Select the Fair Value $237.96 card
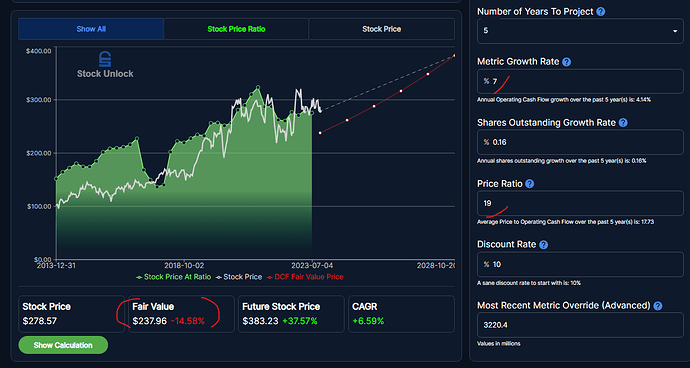 pos(181,314)
